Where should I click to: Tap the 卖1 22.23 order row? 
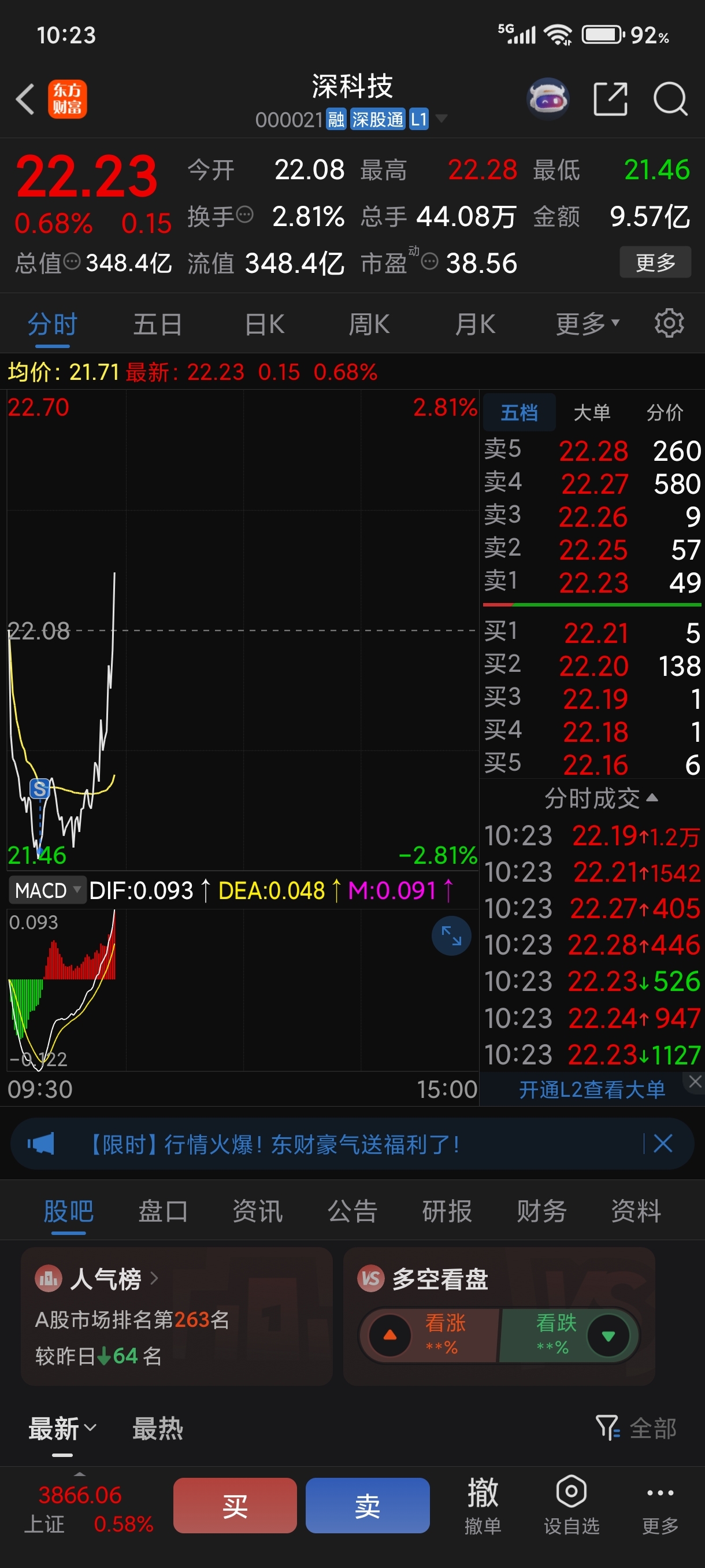tap(592, 582)
